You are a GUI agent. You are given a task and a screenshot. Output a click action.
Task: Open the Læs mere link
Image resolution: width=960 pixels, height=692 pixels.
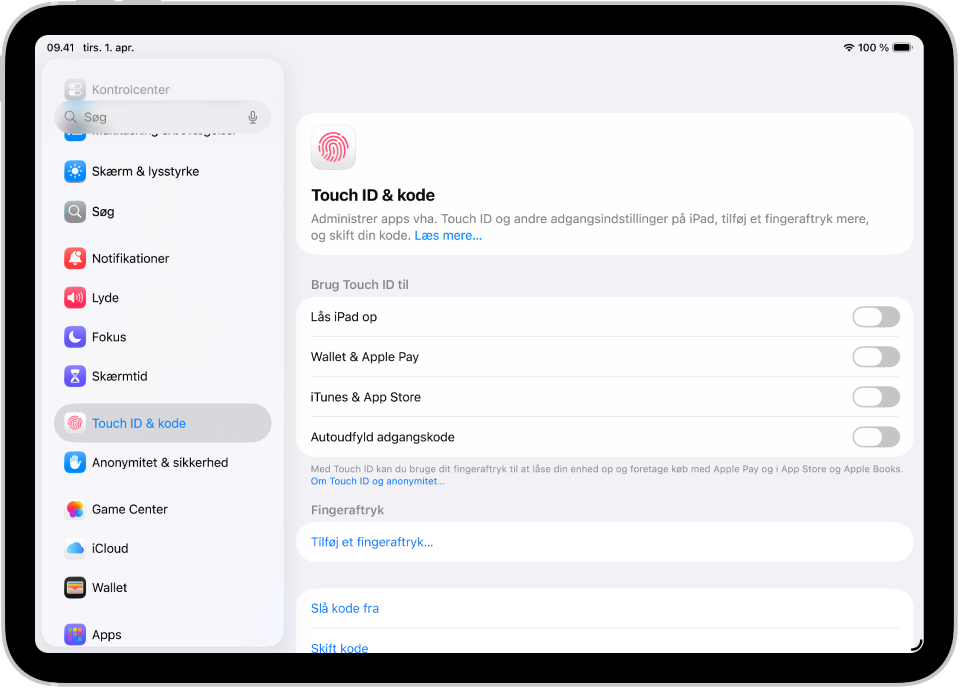tap(447, 235)
